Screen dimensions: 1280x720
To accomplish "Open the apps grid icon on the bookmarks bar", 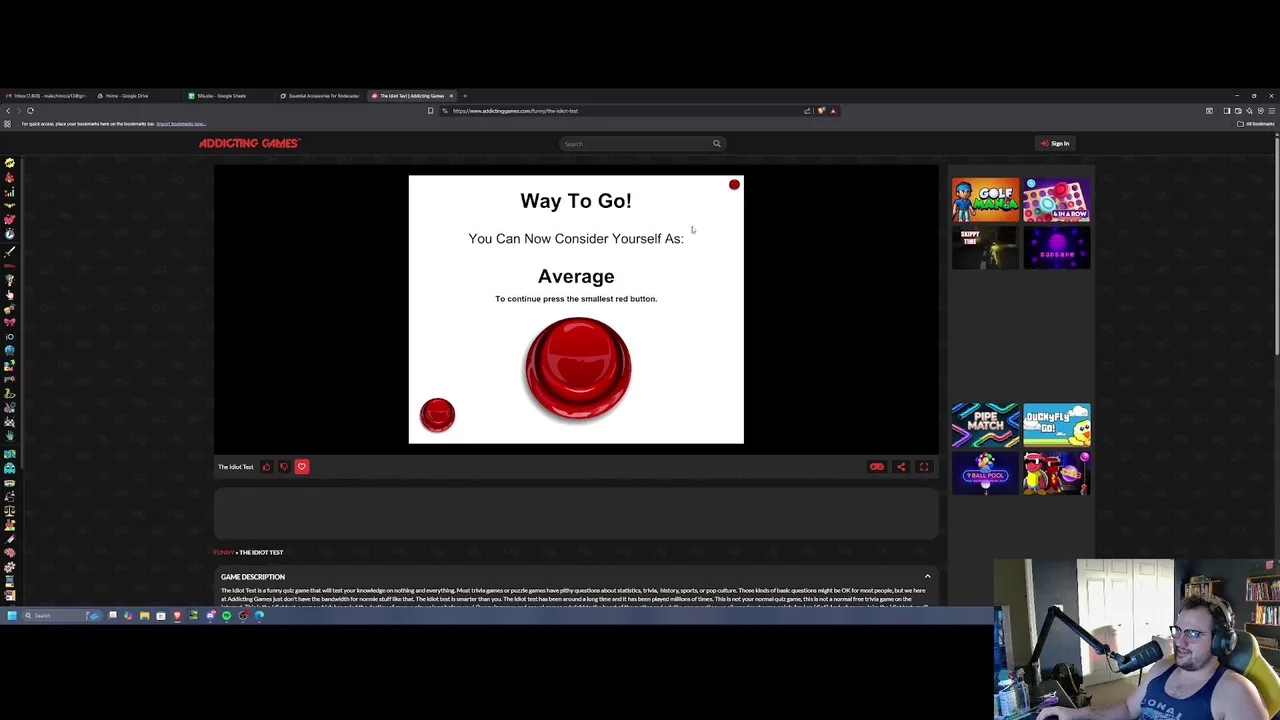I will click(x=7, y=124).
